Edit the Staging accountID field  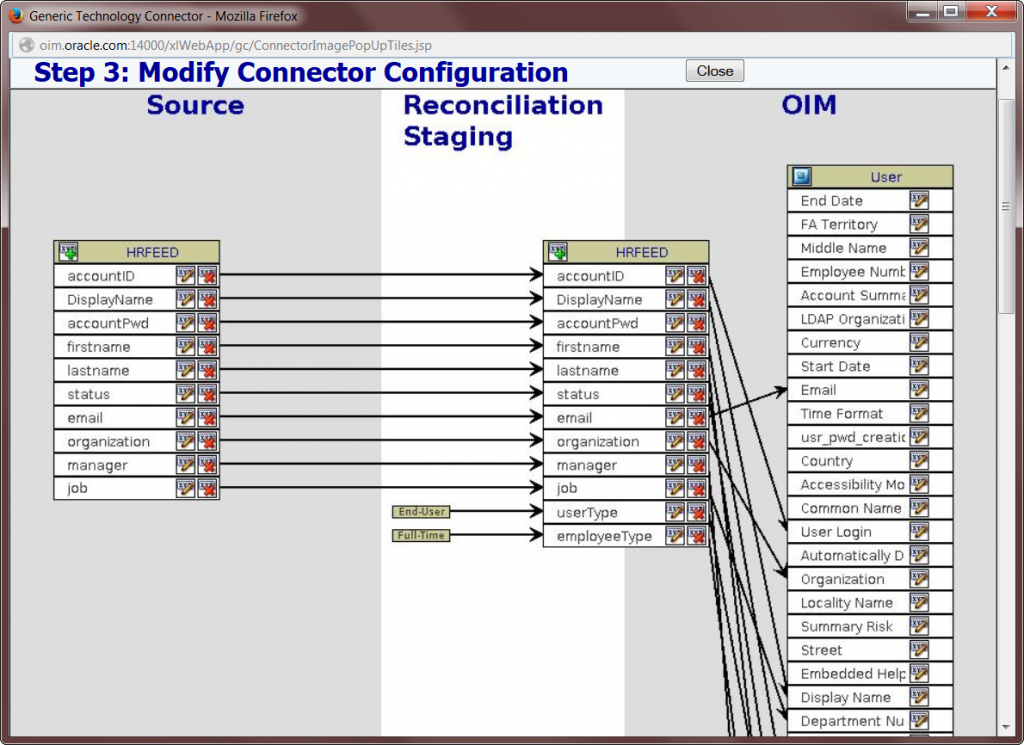pos(675,276)
